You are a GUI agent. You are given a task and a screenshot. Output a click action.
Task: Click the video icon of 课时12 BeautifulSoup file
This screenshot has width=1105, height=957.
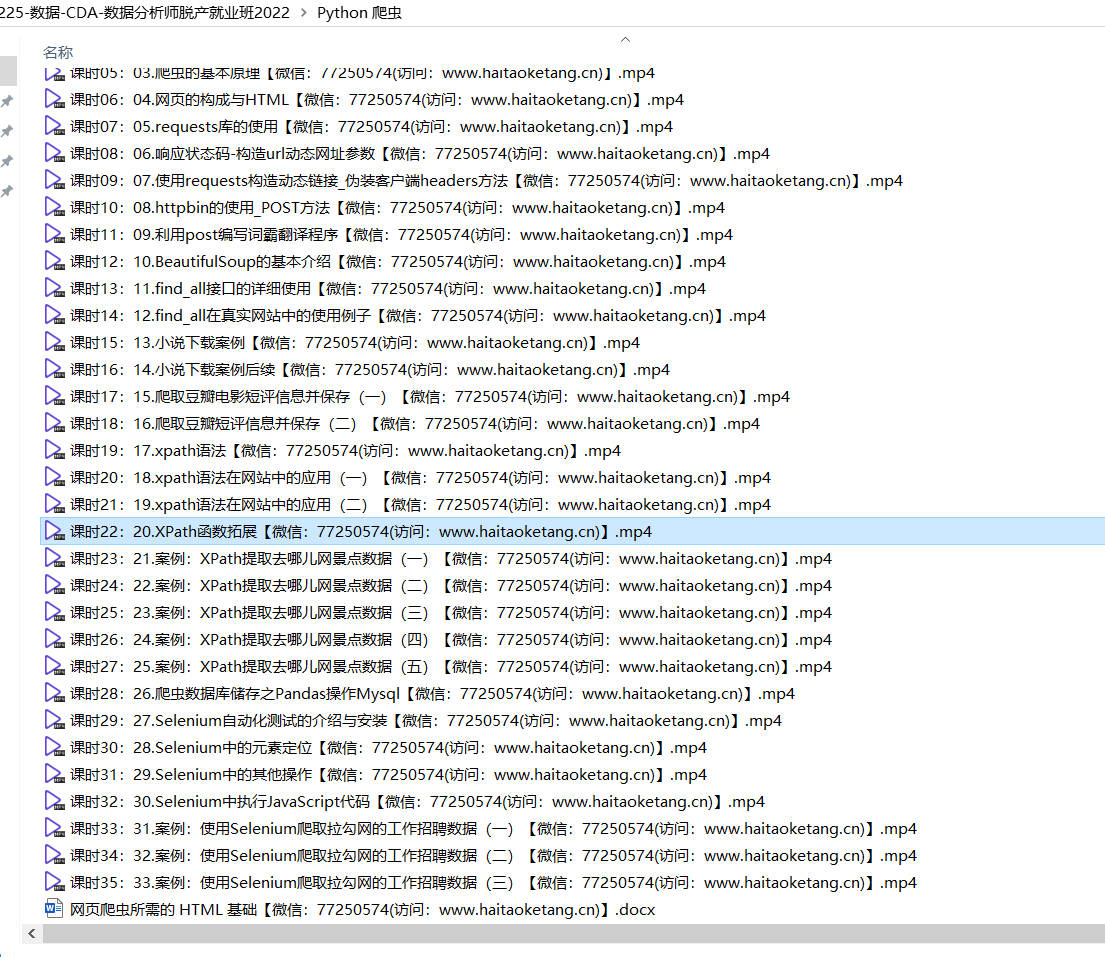pyautogui.click(x=54, y=261)
